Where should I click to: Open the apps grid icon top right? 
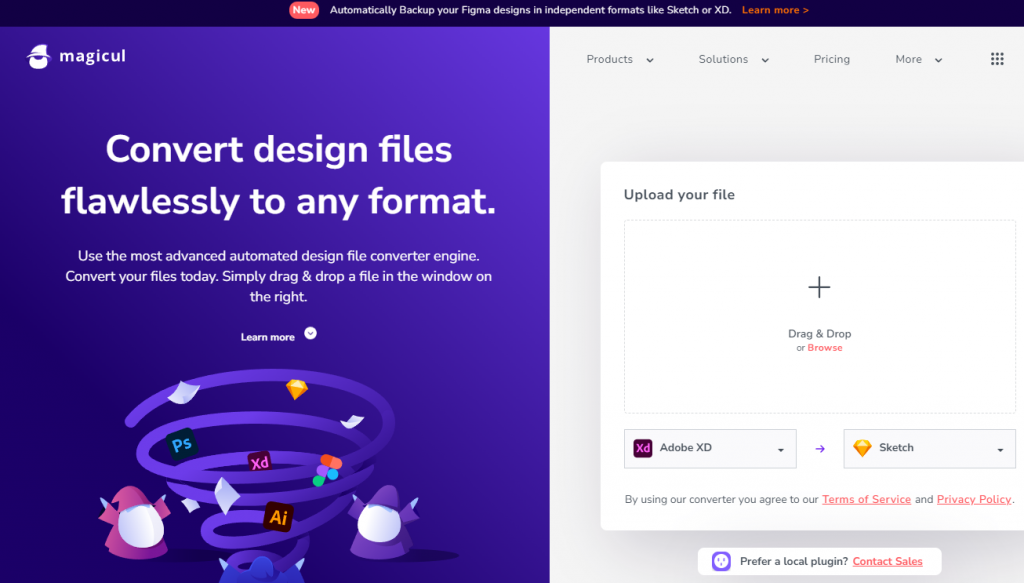click(x=997, y=59)
